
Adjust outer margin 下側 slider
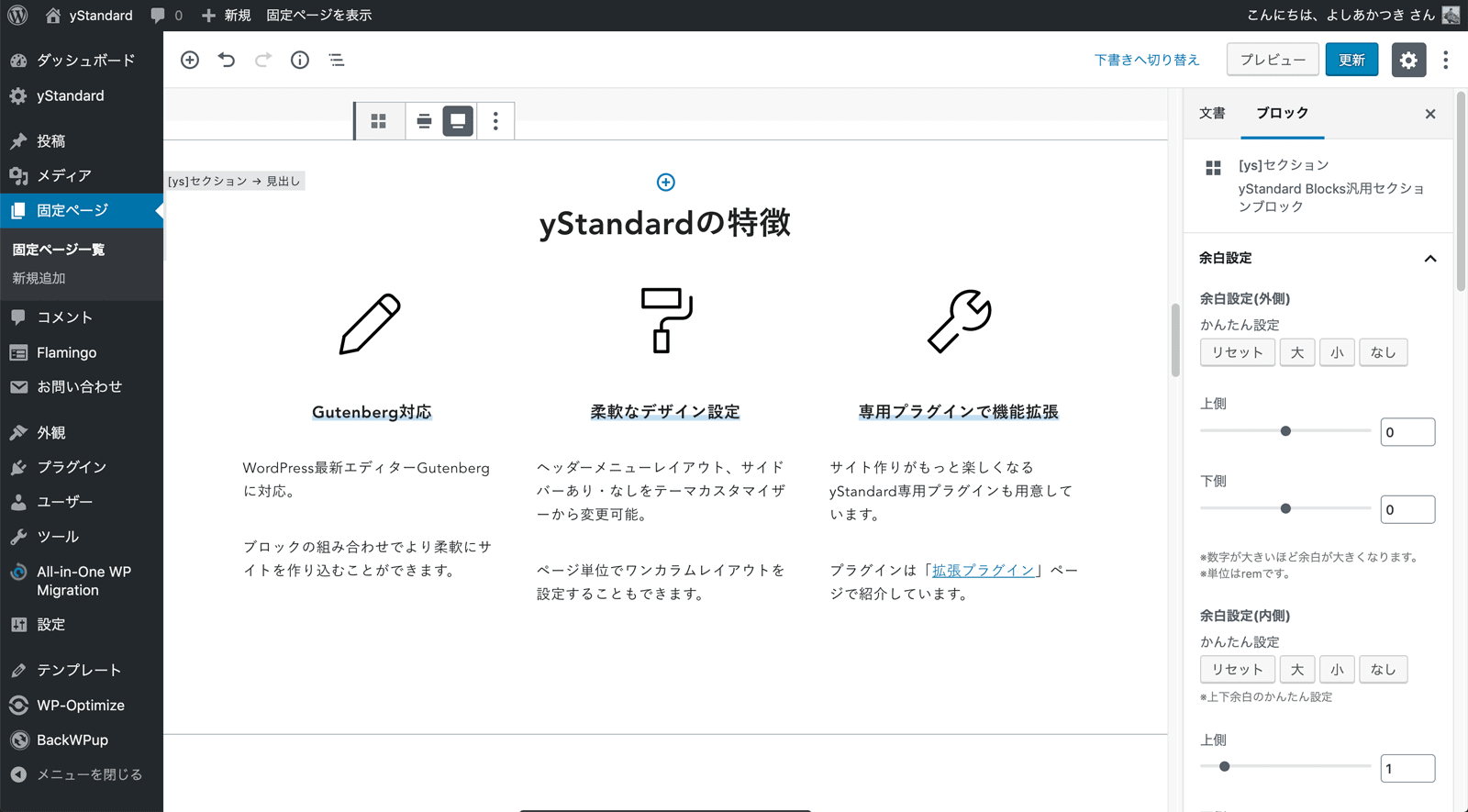tap(1285, 508)
